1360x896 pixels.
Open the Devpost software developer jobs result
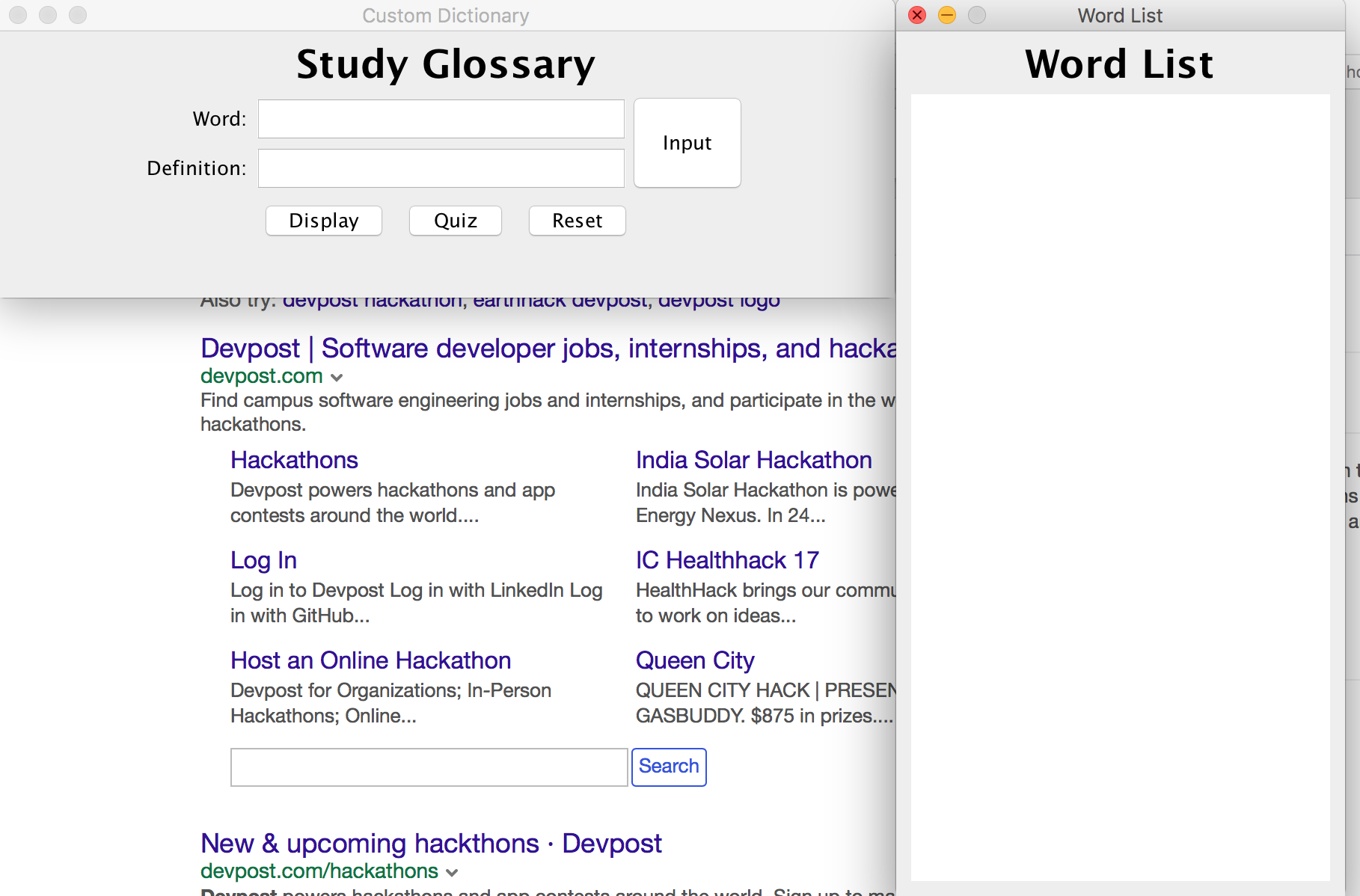click(548, 349)
